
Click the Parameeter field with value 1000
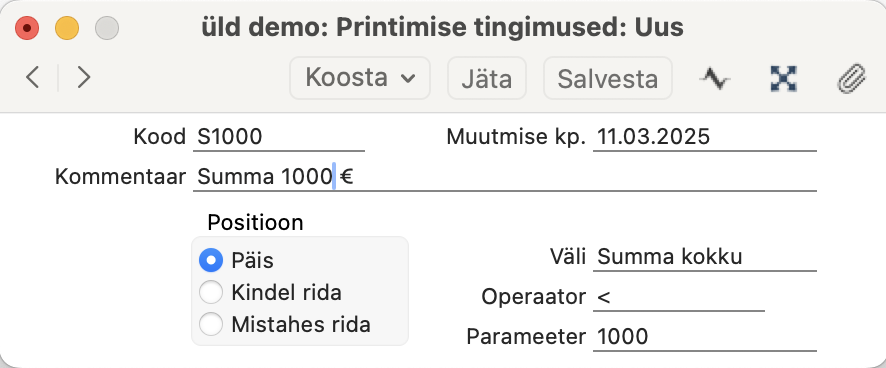[705, 337]
